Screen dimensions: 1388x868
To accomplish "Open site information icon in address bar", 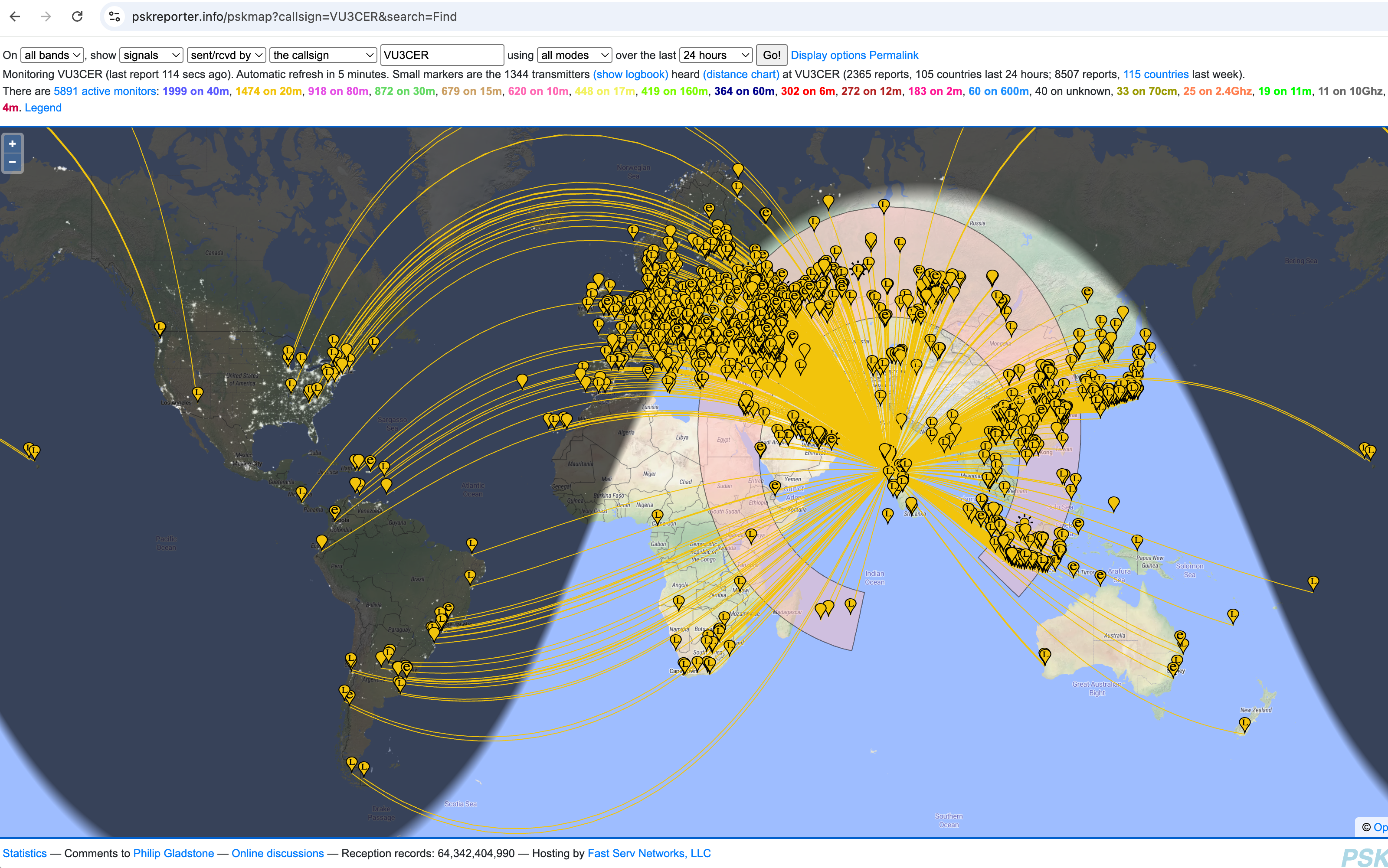I will 114,16.
